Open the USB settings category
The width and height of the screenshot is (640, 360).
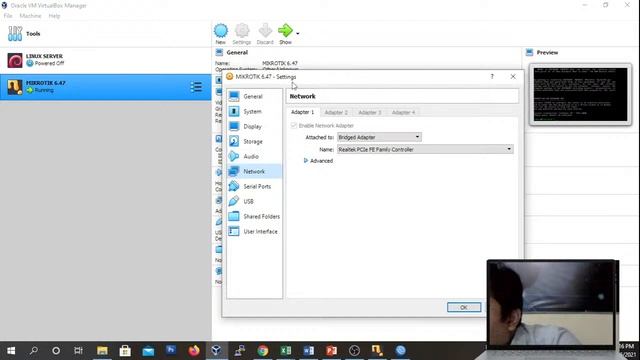254,202
